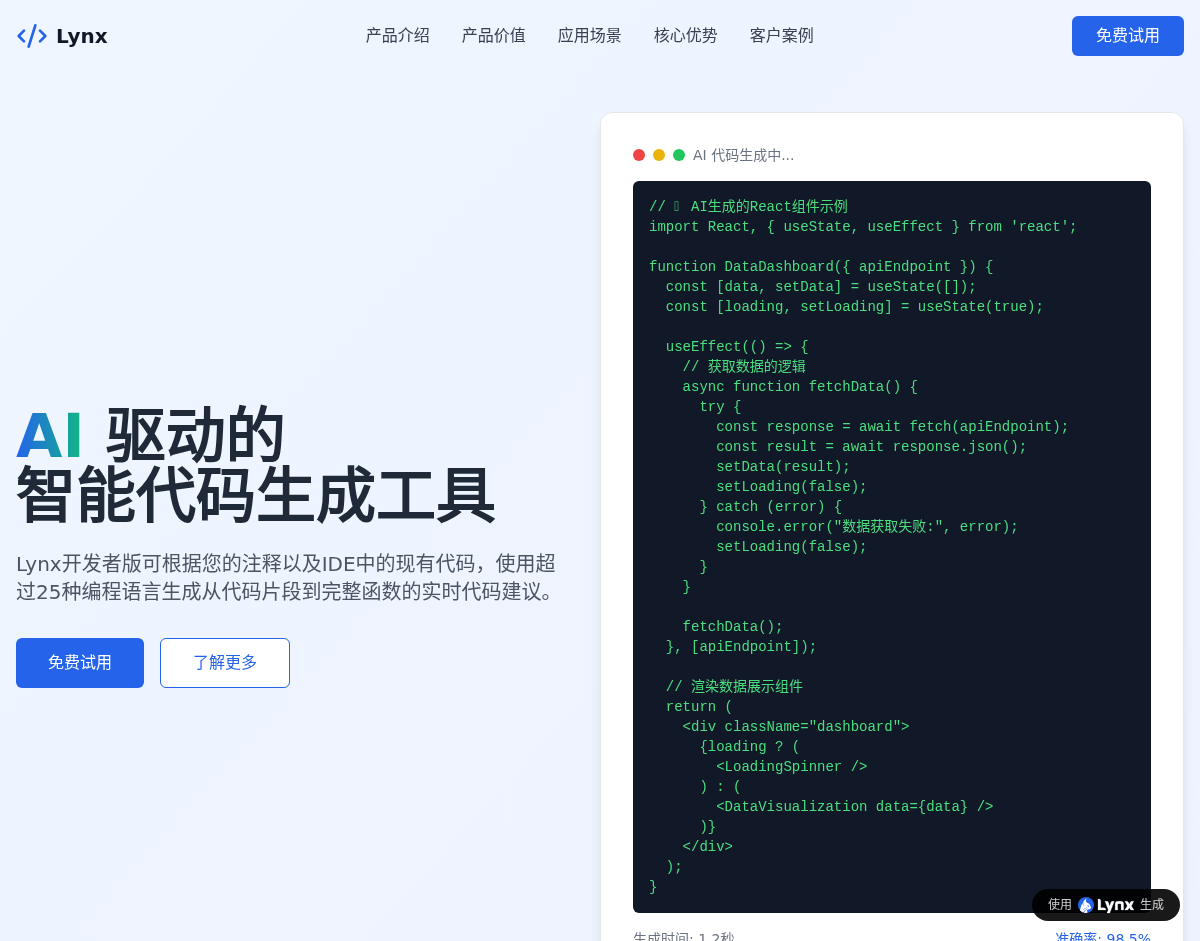Click the 了解更多 outlined button

coord(225,663)
